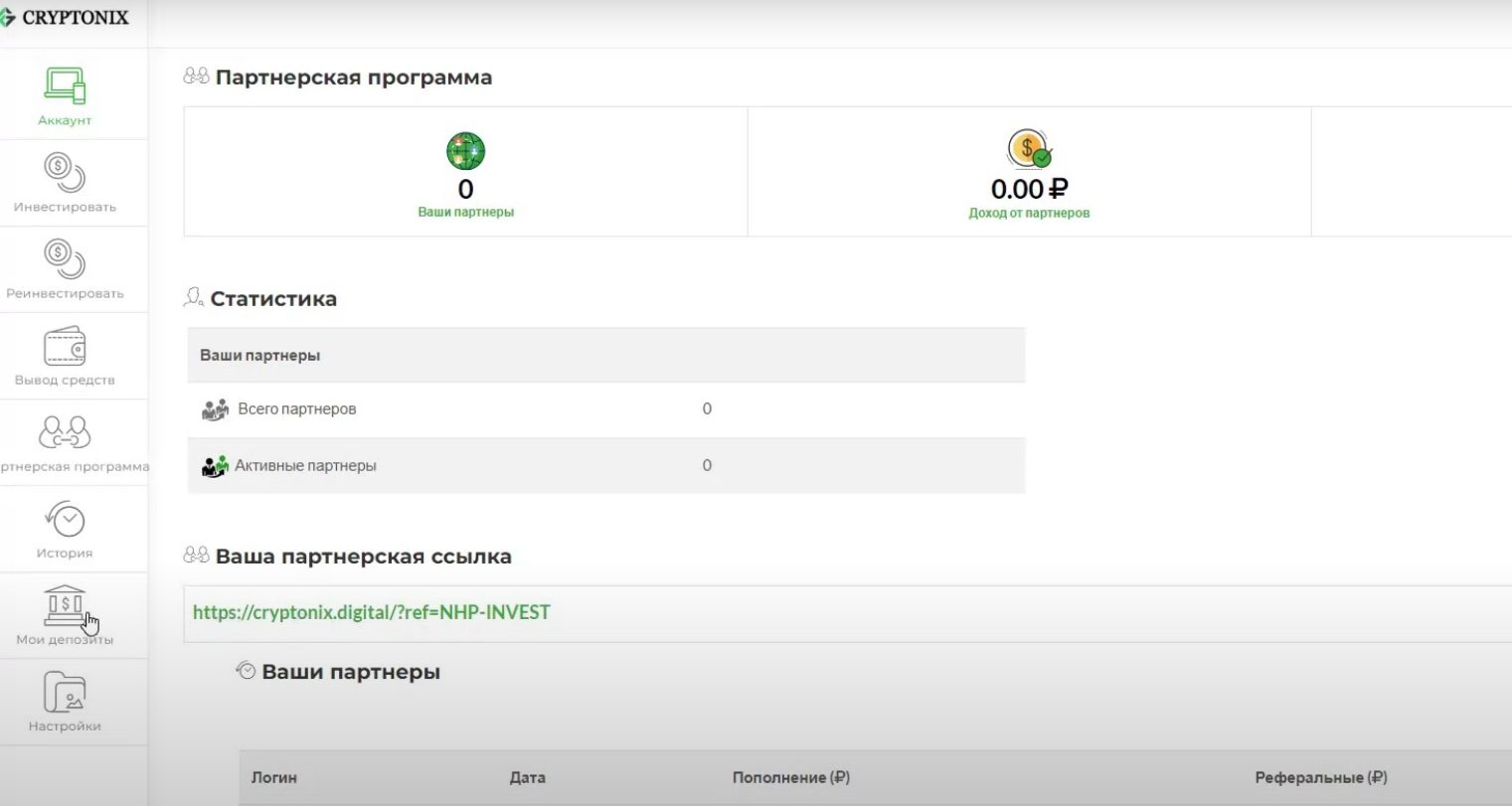Click the Всего партнеров people icon
The height and width of the screenshot is (806, 1512).
point(215,409)
